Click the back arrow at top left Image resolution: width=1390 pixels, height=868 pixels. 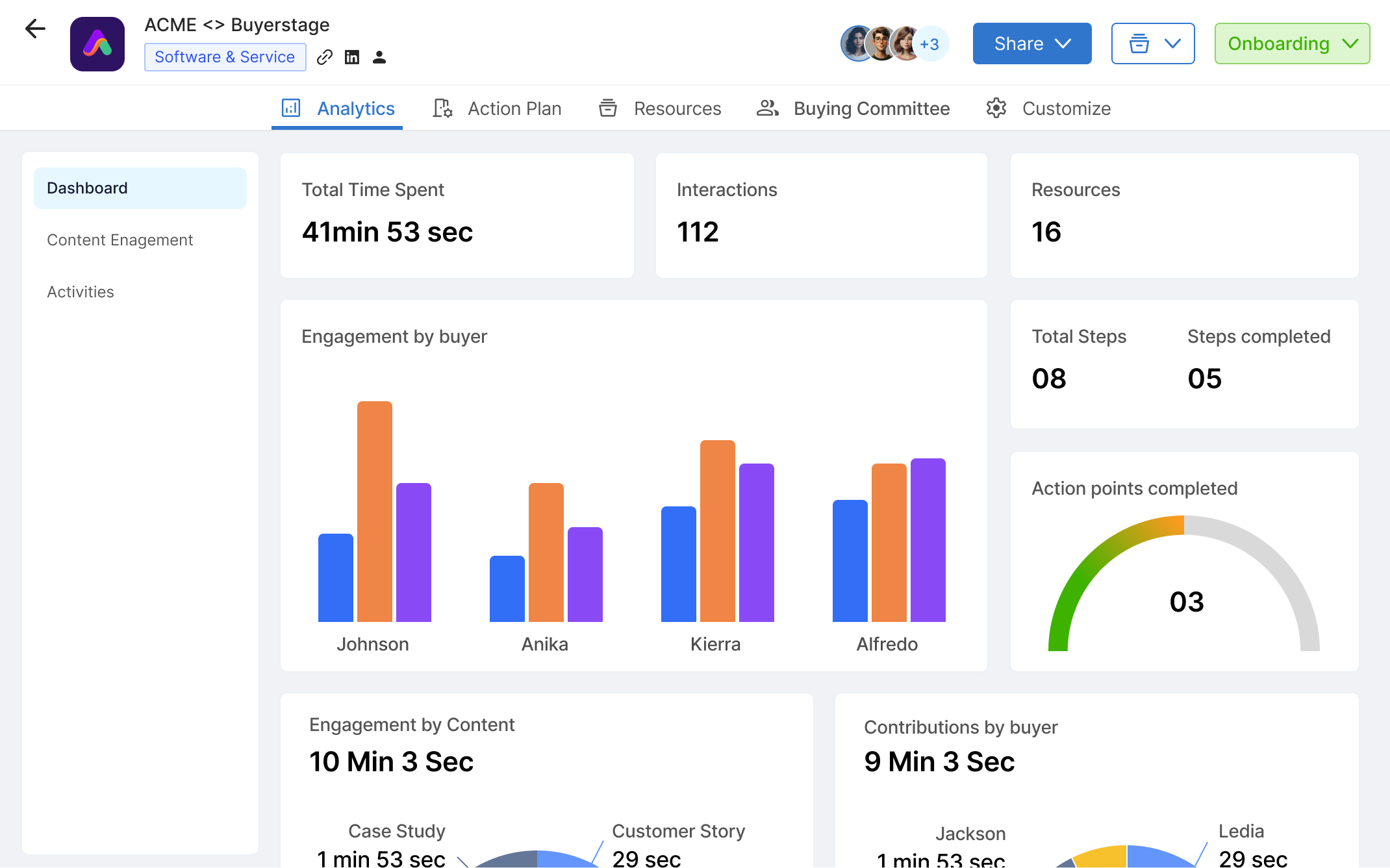click(x=34, y=29)
